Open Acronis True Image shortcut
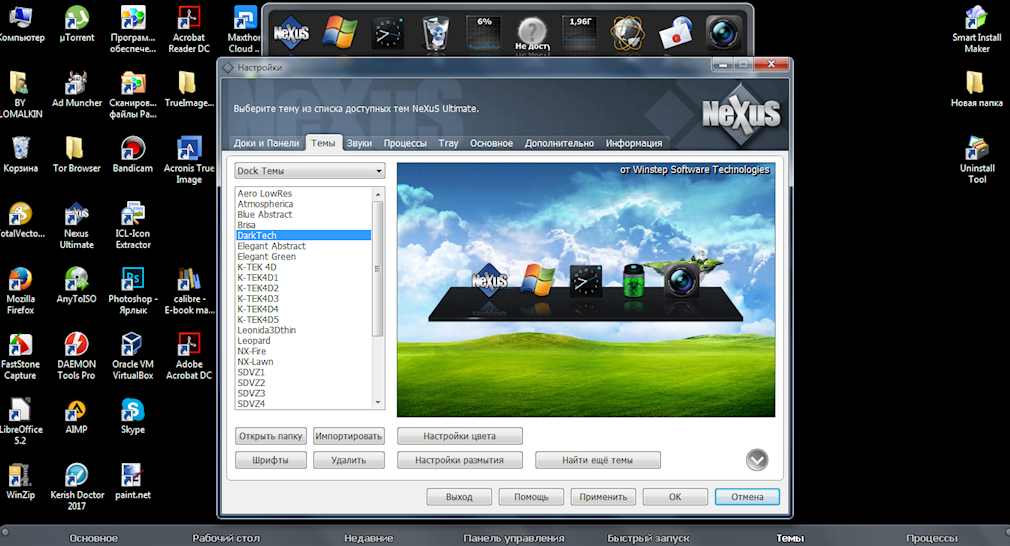1010x546 pixels. coord(189,160)
